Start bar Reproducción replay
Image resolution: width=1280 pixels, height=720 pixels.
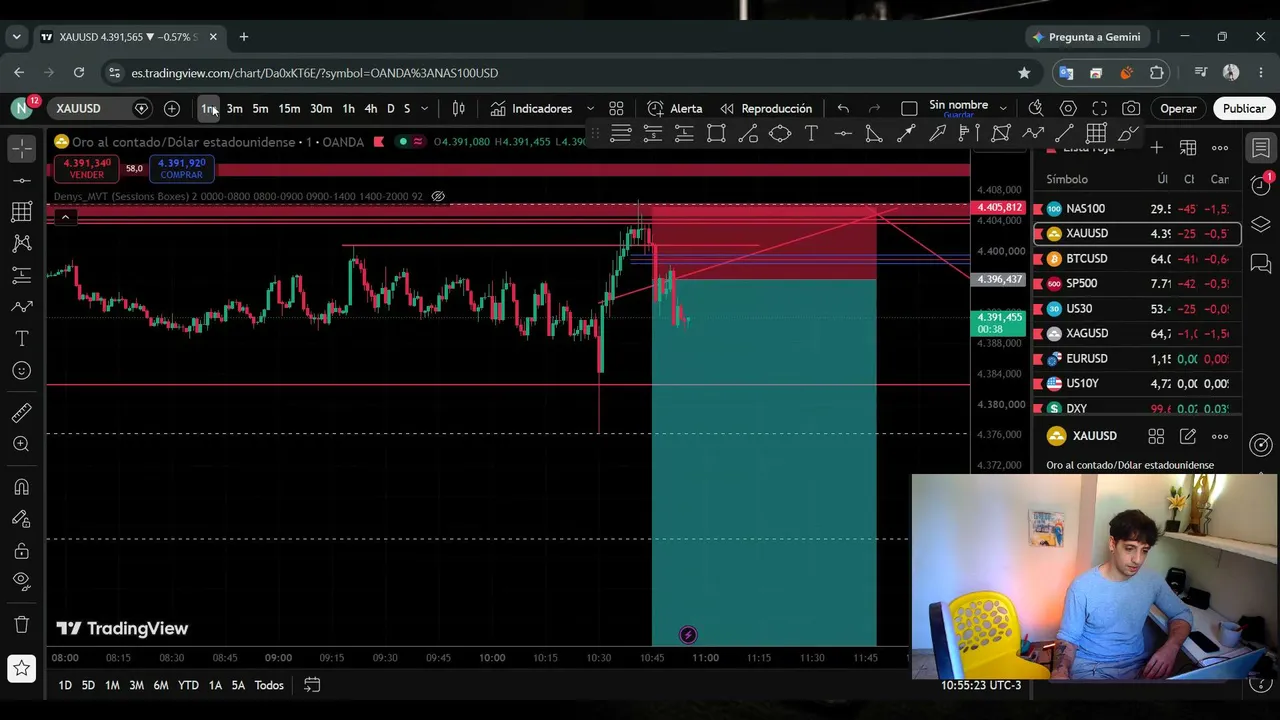coord(766,108)
